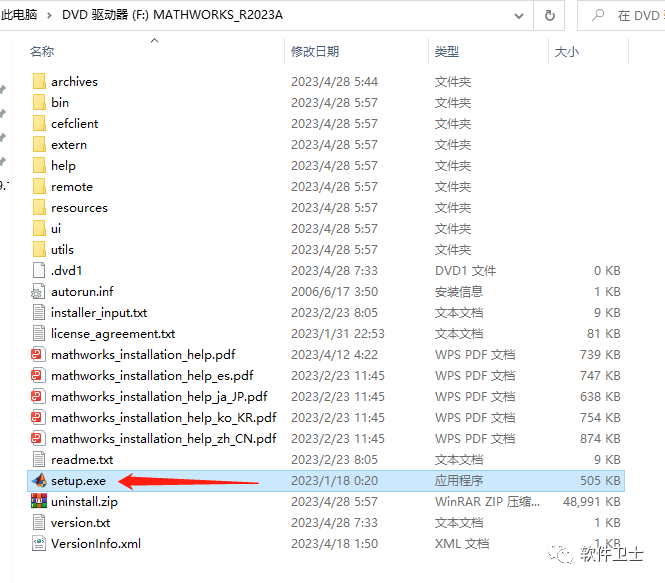
Task: Click the uninstall.zip WinRAR icon
Action: point(39,501)
